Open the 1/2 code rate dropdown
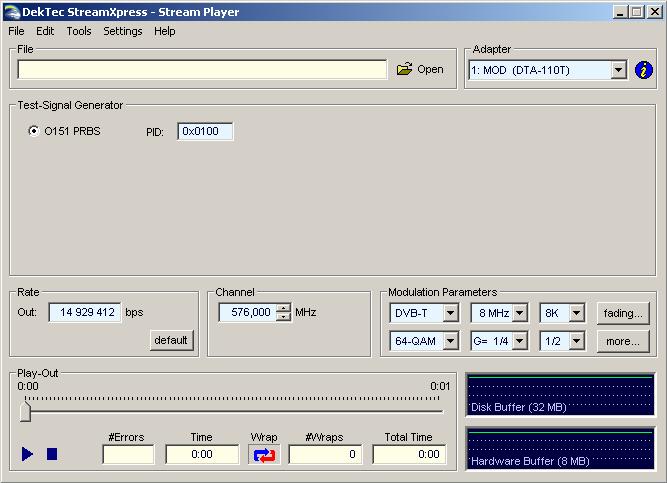 (576, 341)
